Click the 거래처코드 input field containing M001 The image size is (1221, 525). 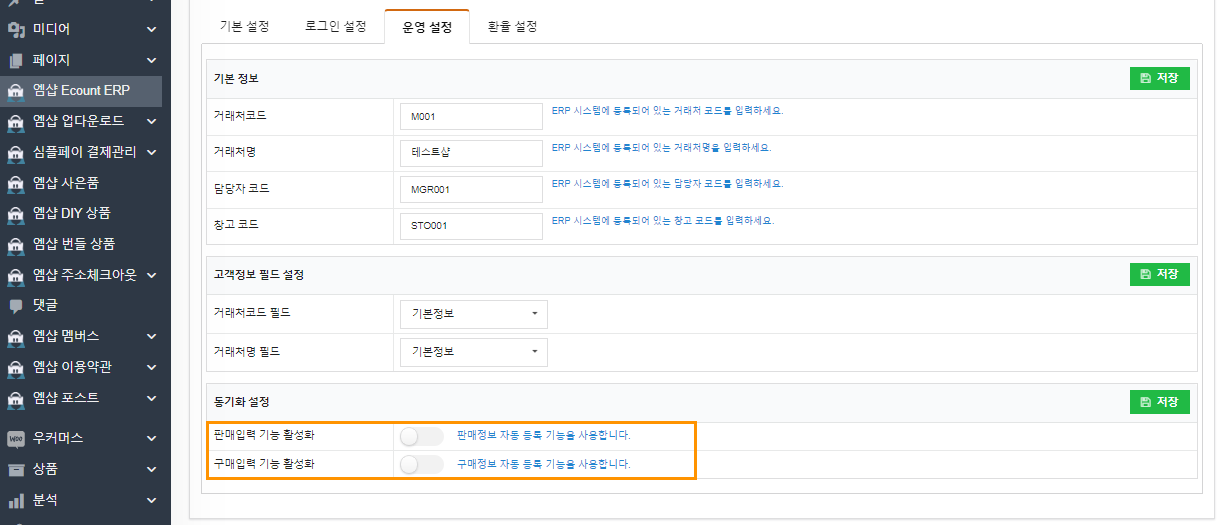(x=470, y=117)
